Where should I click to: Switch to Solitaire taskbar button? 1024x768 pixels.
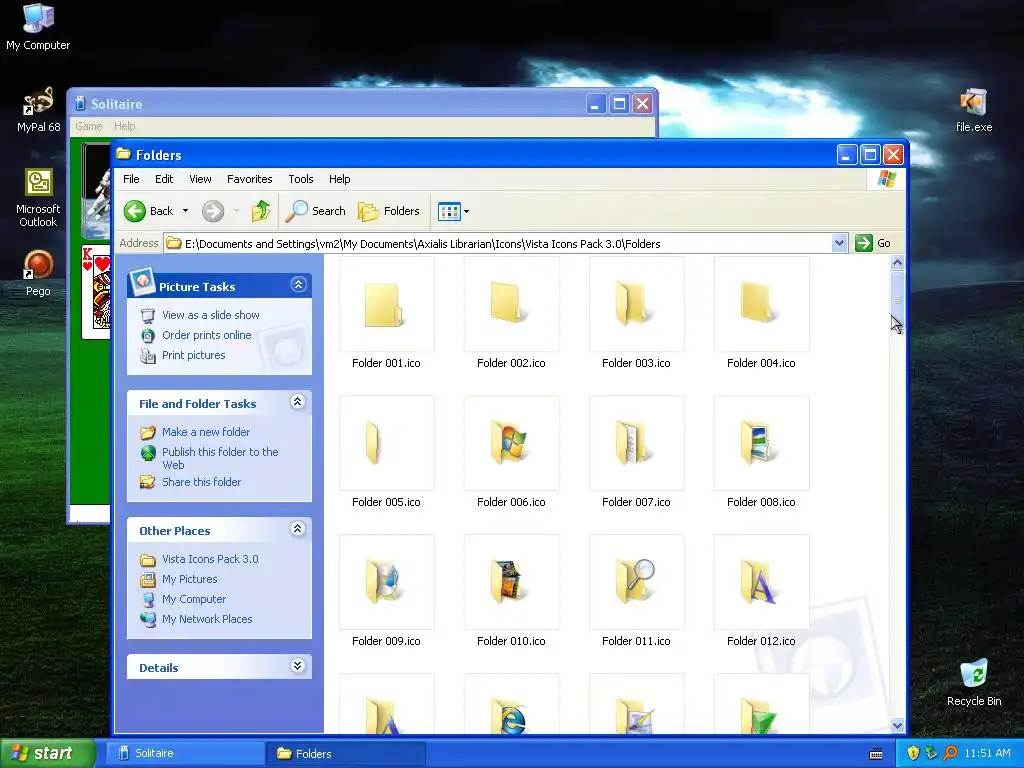[184, 753]
